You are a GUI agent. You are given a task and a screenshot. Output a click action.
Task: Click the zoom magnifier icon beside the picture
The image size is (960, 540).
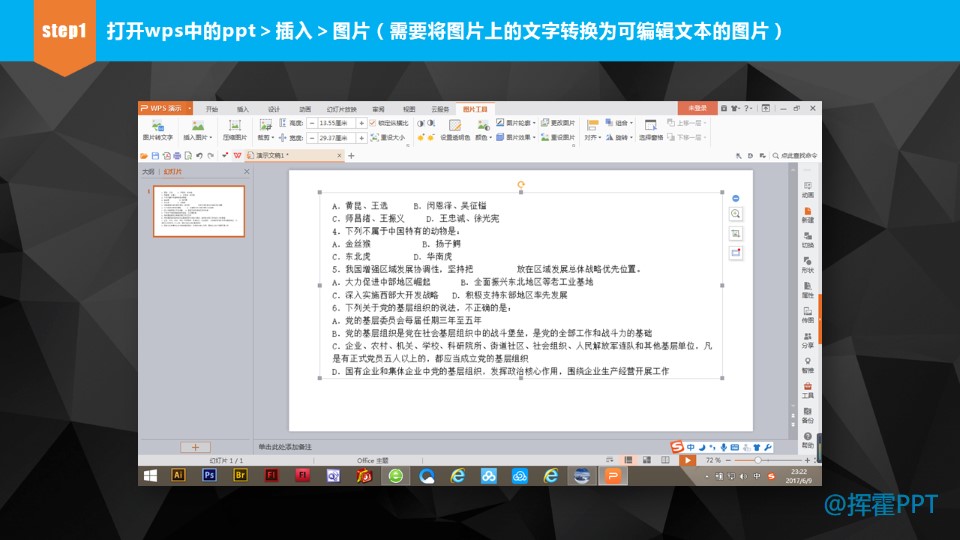coord(736,214)
